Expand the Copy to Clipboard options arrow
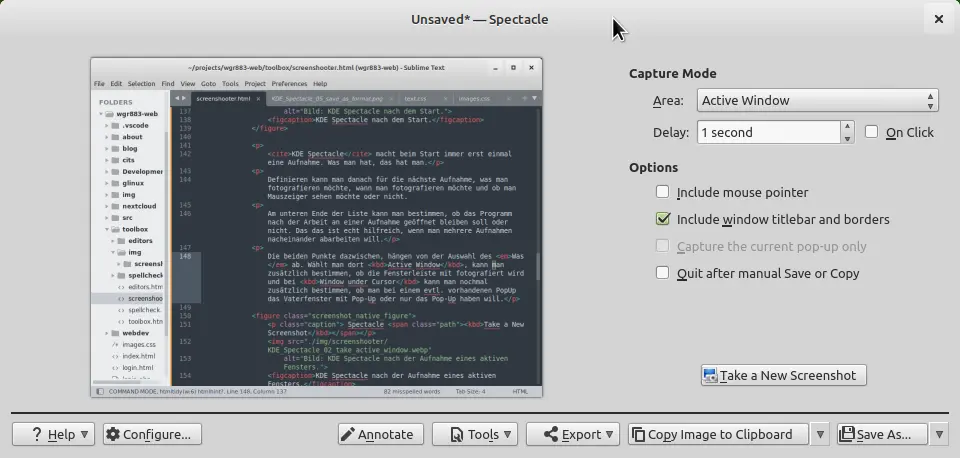 click(x=820, y=434)
